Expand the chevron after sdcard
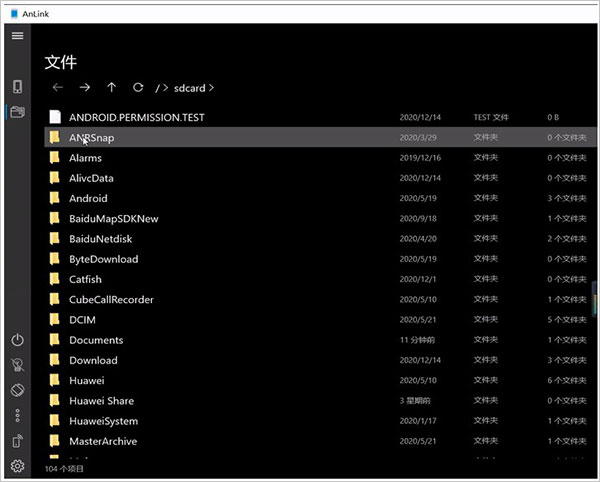Image resolution: width=600 pixels, height=482 pixels. [211, 88]
